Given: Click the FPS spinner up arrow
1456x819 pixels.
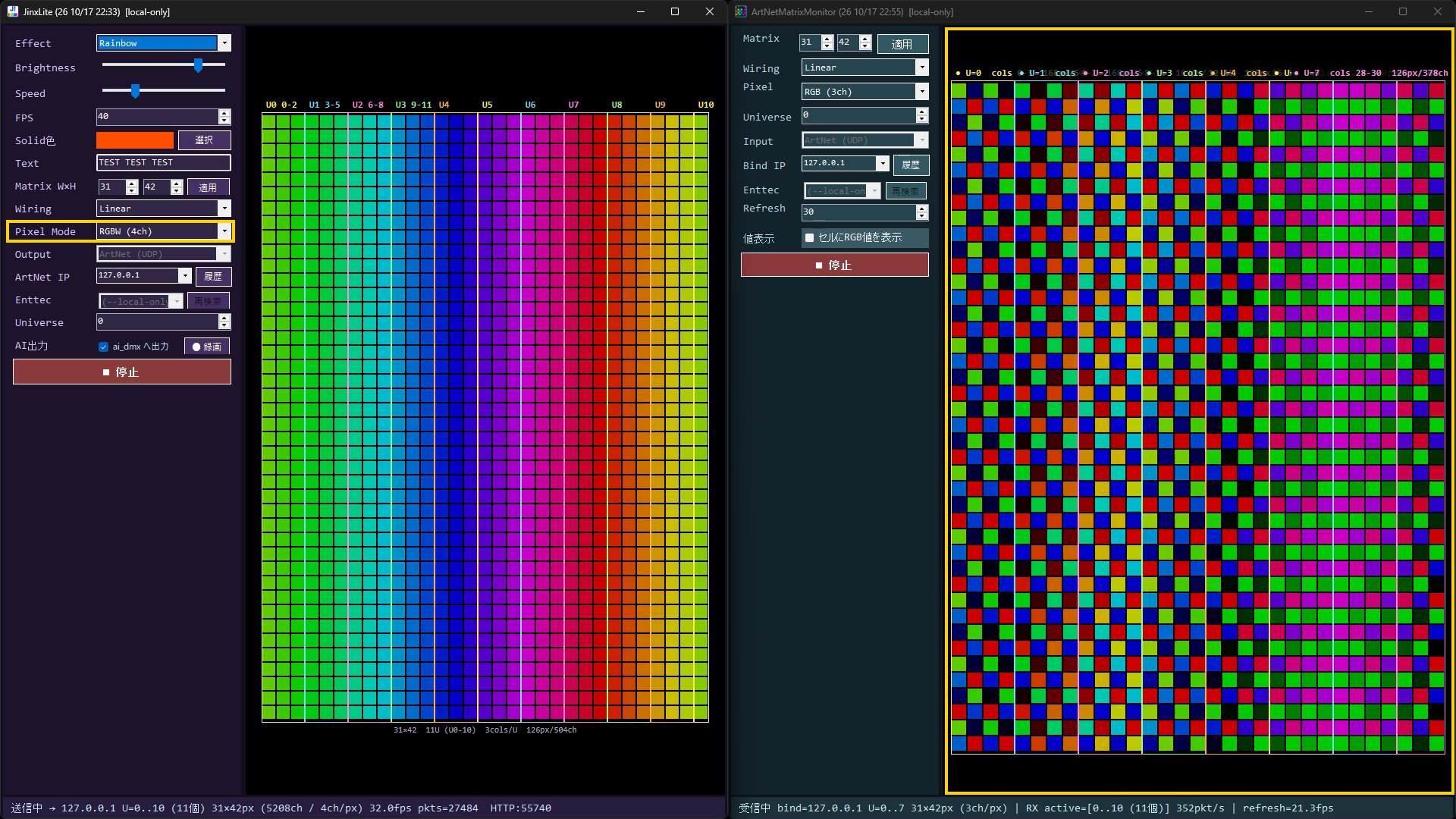Looking at the screenshot, I should [x=224, y=113].
